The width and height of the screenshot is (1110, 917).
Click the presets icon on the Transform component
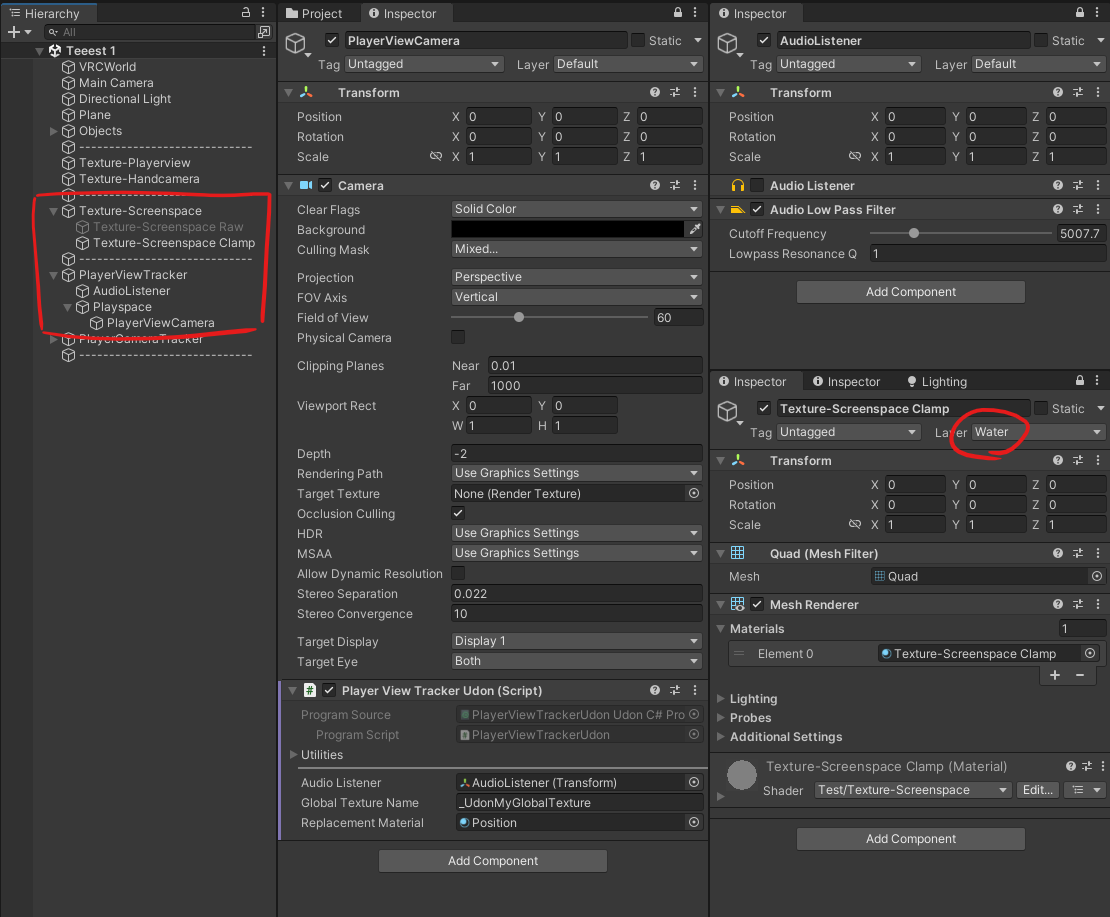[673, 92]
